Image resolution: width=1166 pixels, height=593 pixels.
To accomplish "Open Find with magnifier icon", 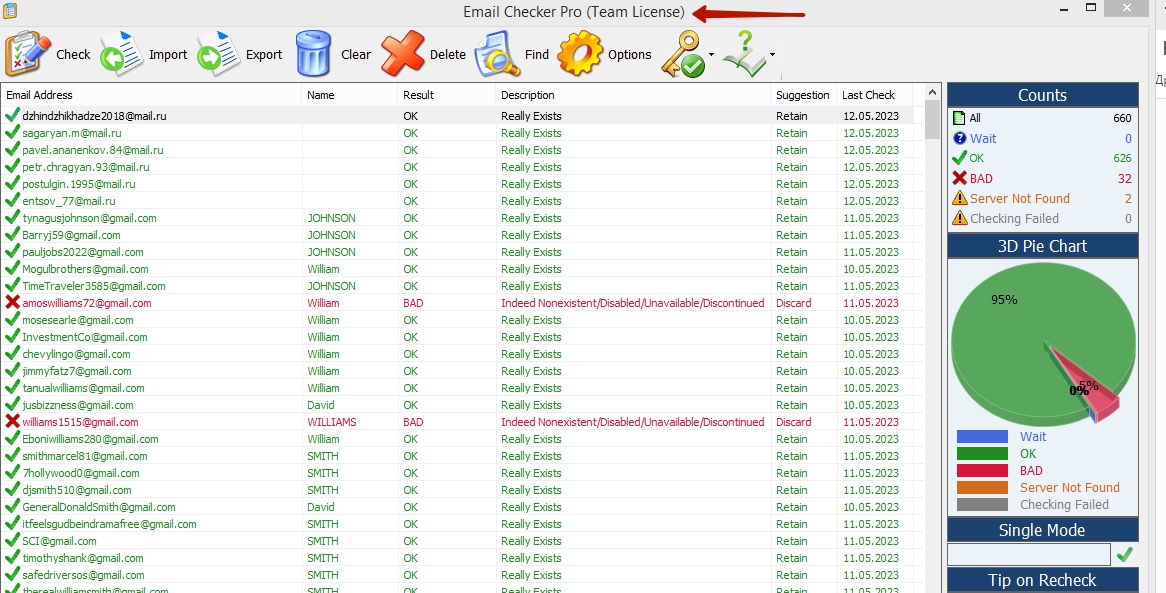I will click(497, 54).
